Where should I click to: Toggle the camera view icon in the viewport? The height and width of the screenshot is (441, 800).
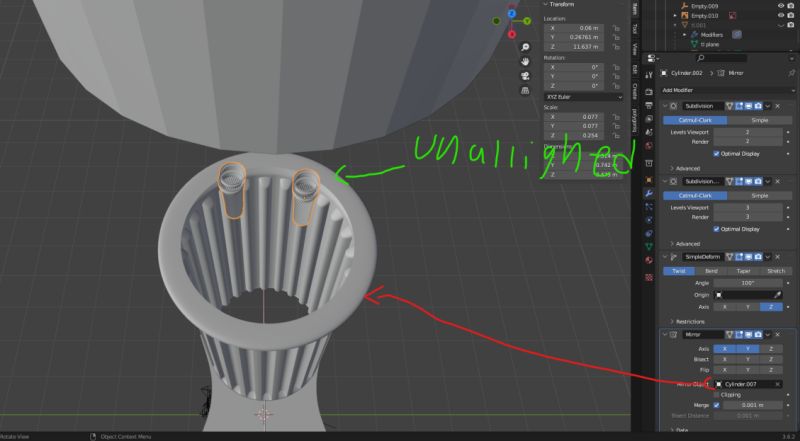coord(525,76)
